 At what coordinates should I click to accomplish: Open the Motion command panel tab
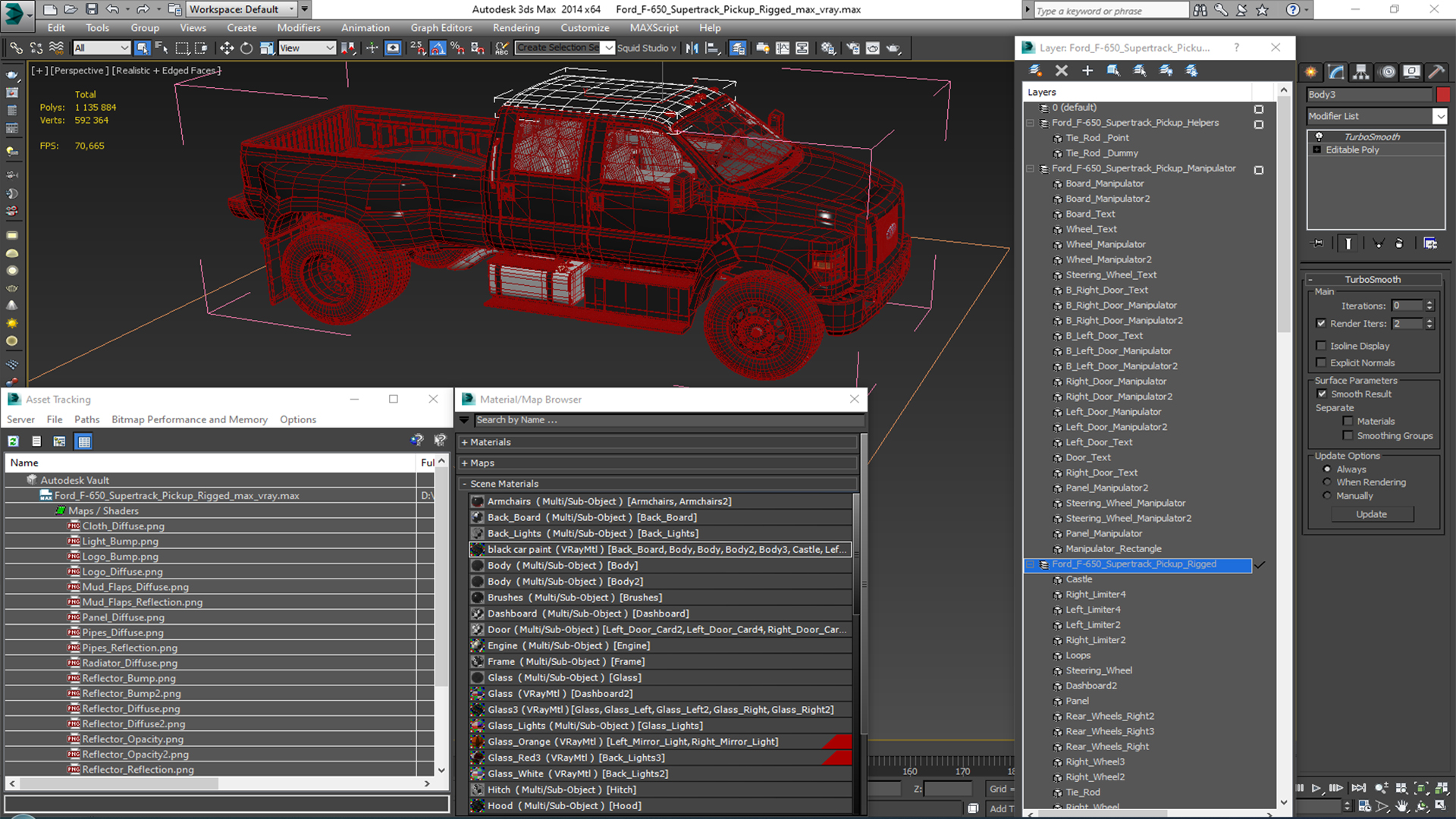(x=1388, y=72)
